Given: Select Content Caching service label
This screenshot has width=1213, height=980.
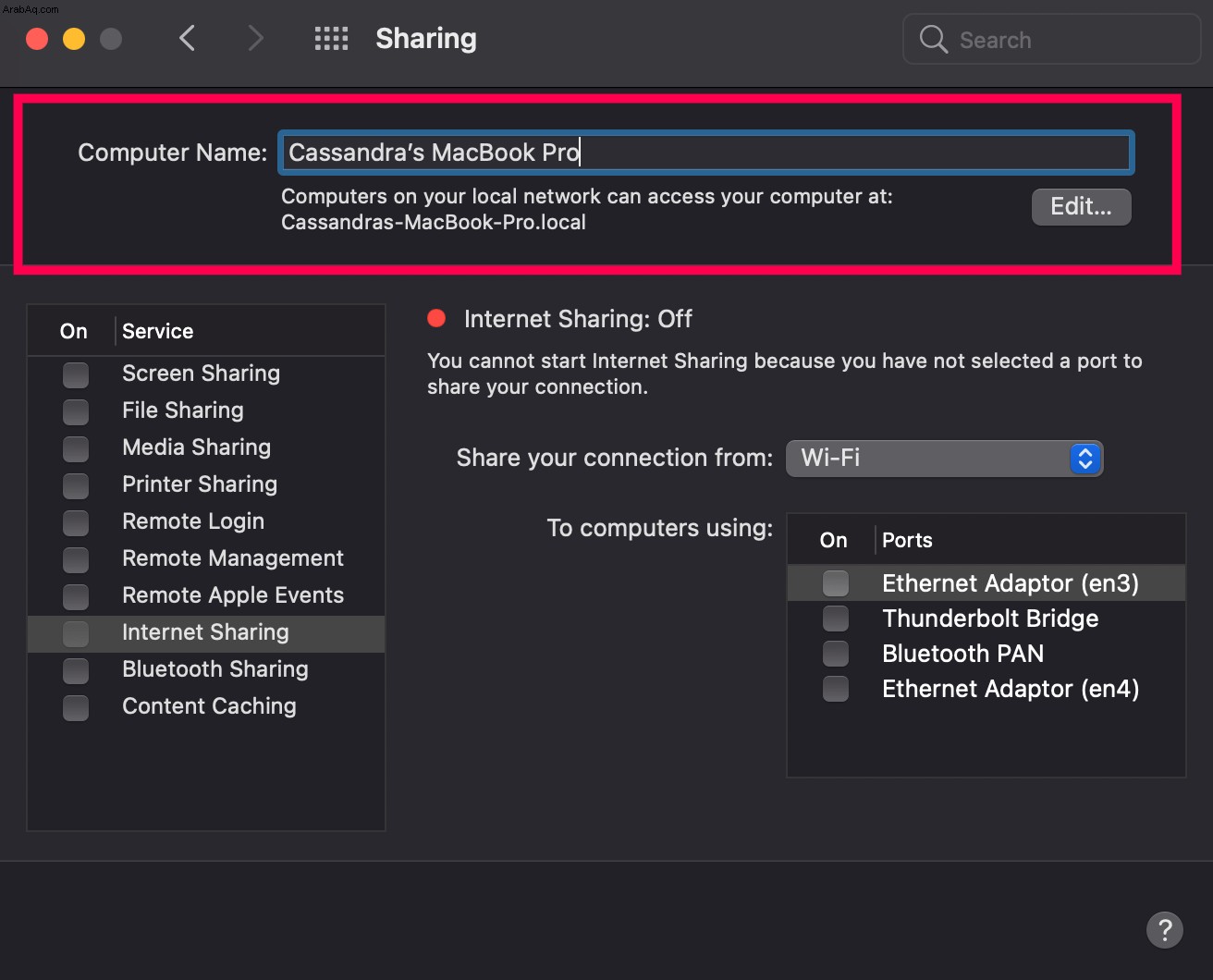Looking at the screenshot, I should tap(209, 706).
